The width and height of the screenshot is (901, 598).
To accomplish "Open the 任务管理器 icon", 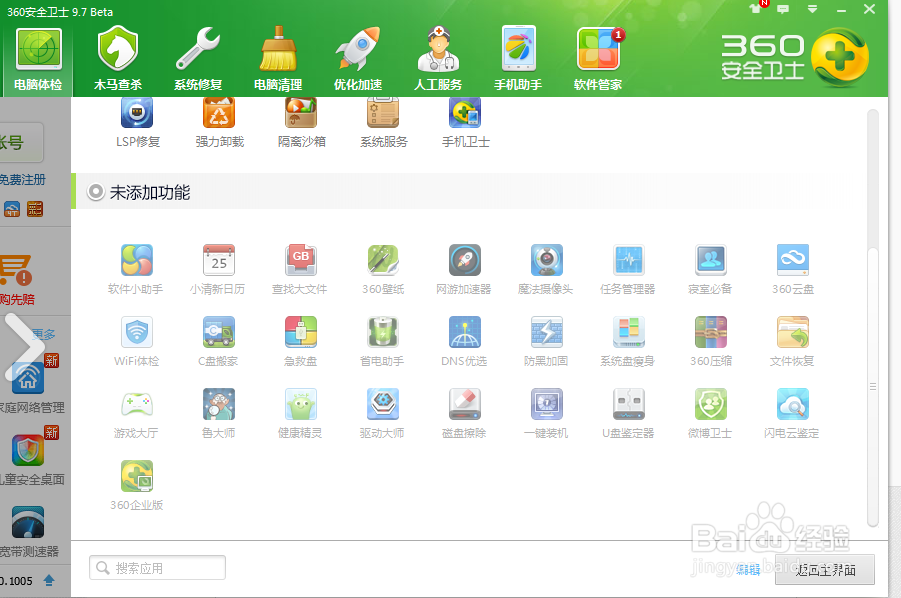I will tap(629, 260).
